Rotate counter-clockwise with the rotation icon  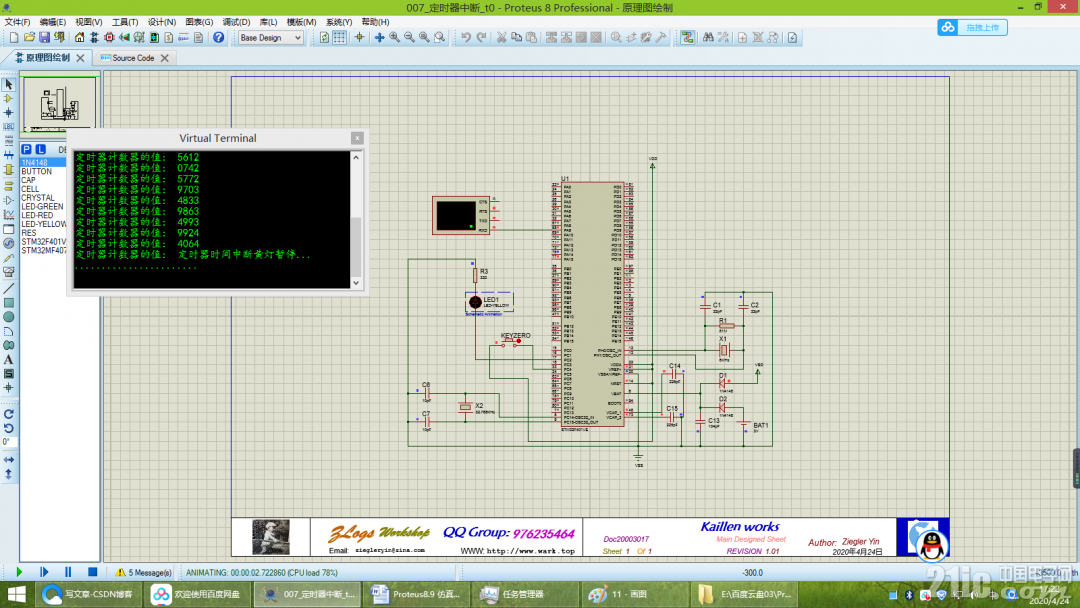coord(8,428)
